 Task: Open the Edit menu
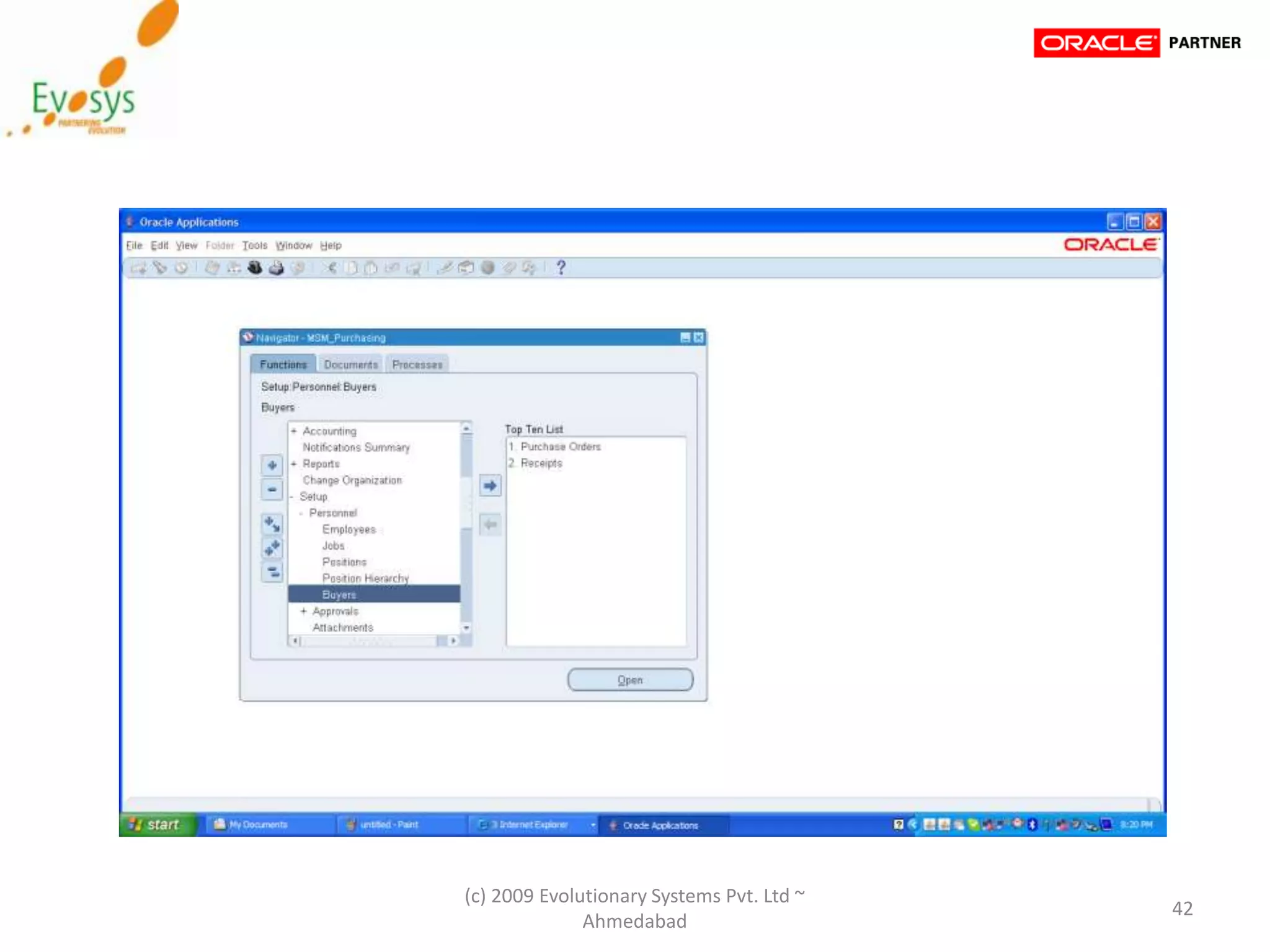pyautogui.click(x=159, y=245)
